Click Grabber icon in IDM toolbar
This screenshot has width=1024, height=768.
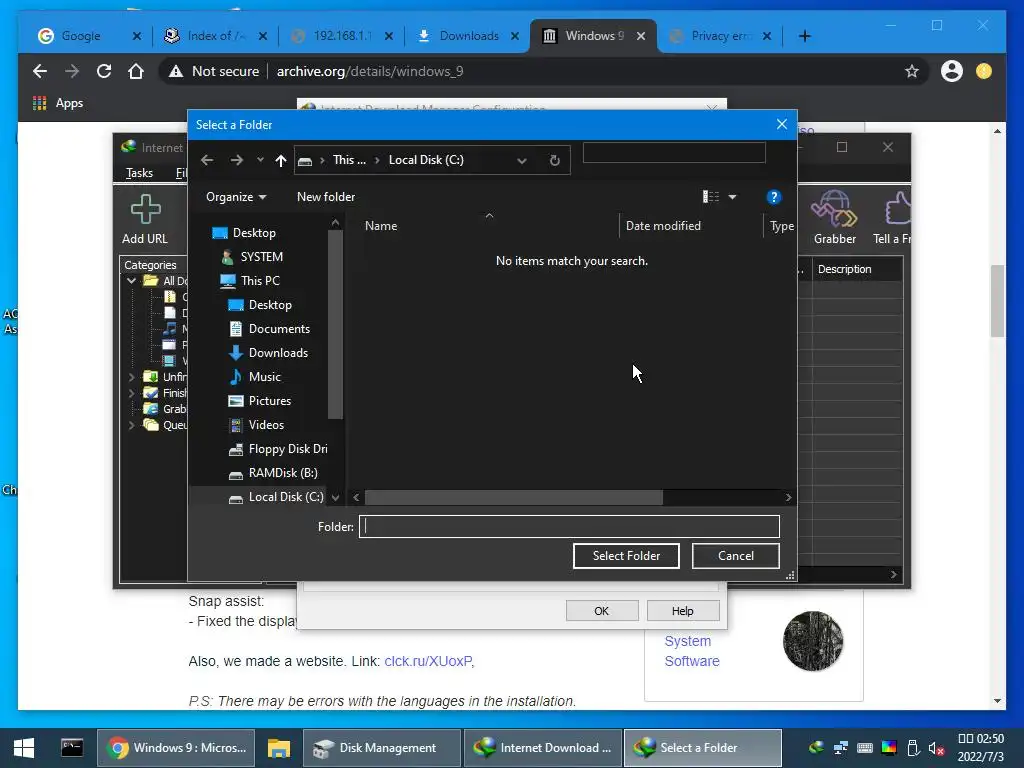(x=834, y=217)
